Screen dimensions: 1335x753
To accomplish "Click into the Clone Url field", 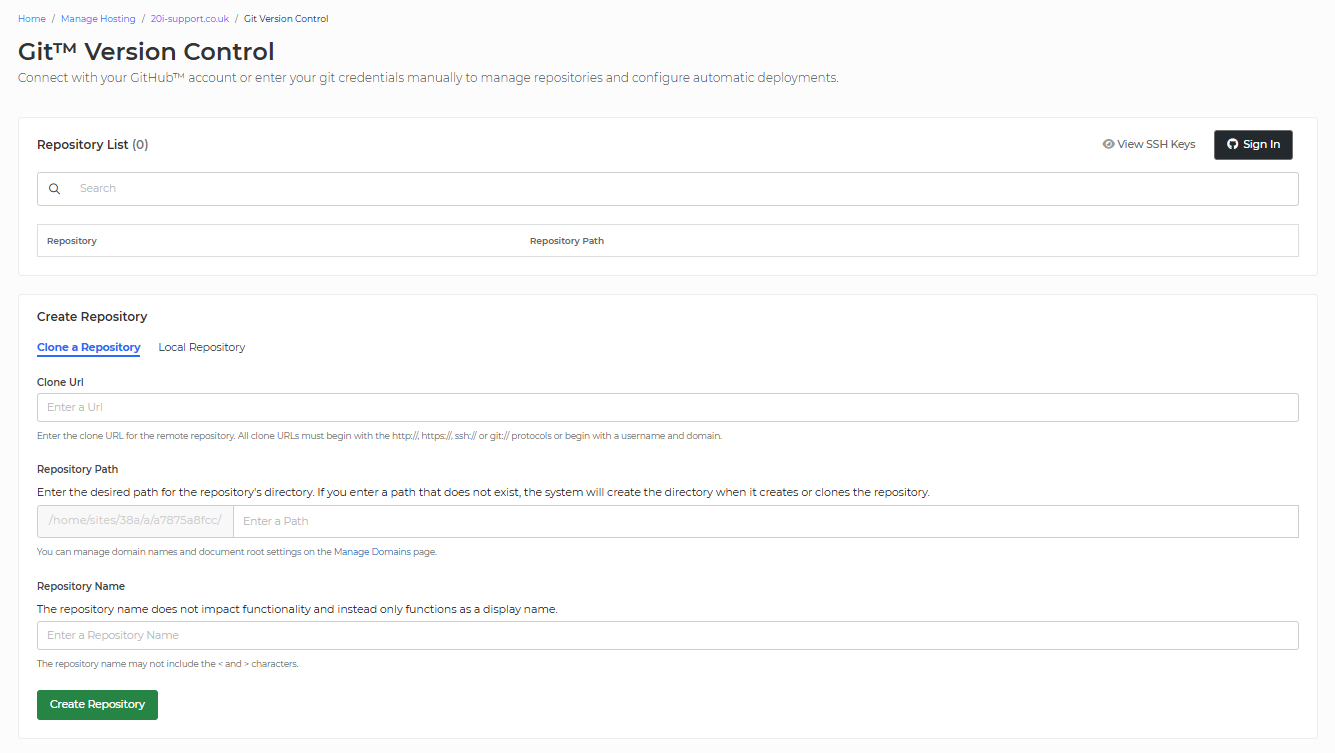I will click(668, 407).
